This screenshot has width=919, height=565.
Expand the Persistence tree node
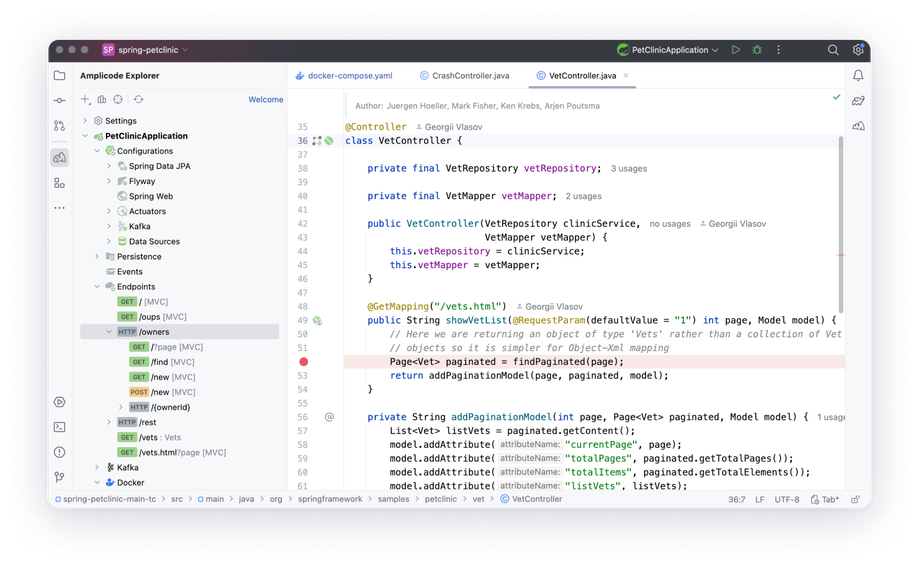pyautogui.click(x=97, y=256)
